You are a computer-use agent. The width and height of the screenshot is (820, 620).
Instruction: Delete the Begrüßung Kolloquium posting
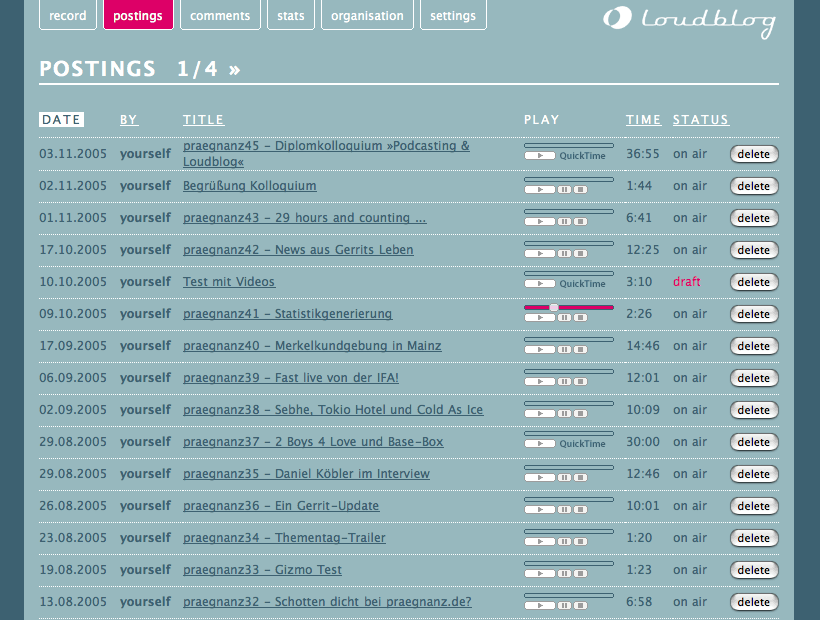click(754, 186)
